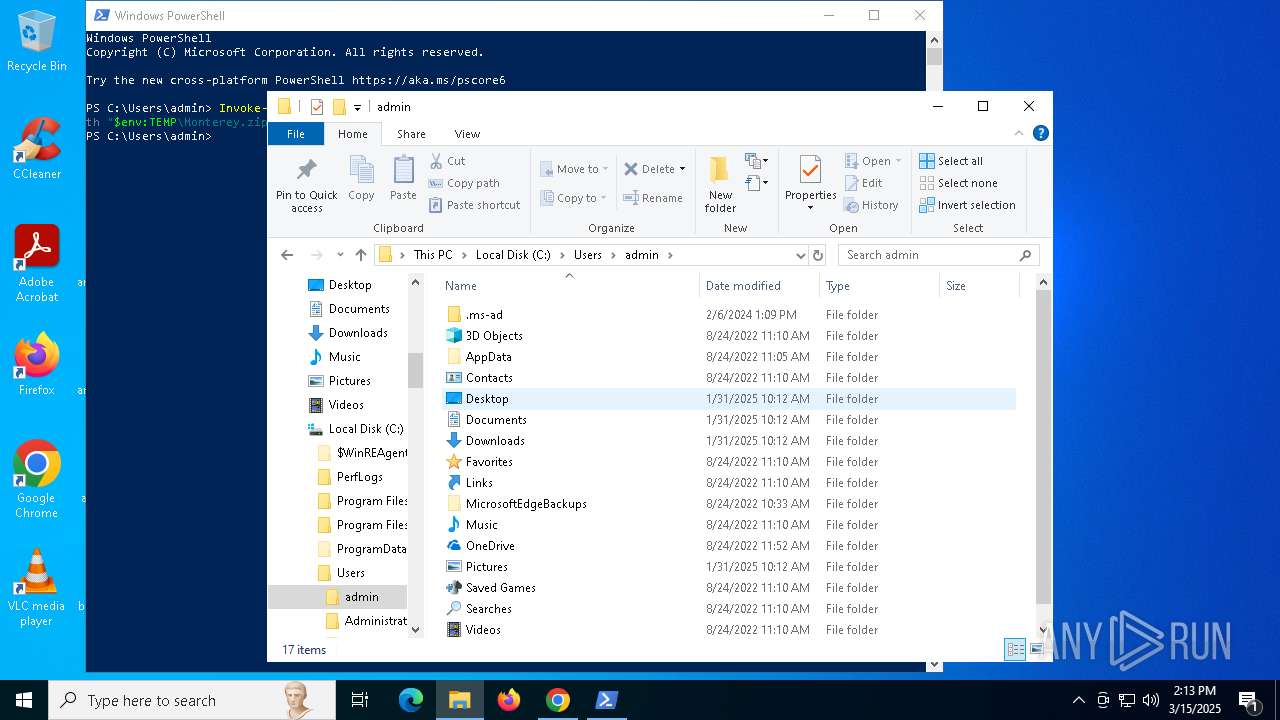This screenshot has width=1280, height=720.
Task: Select the Saved Games folder
Action: tap(729, 588)
